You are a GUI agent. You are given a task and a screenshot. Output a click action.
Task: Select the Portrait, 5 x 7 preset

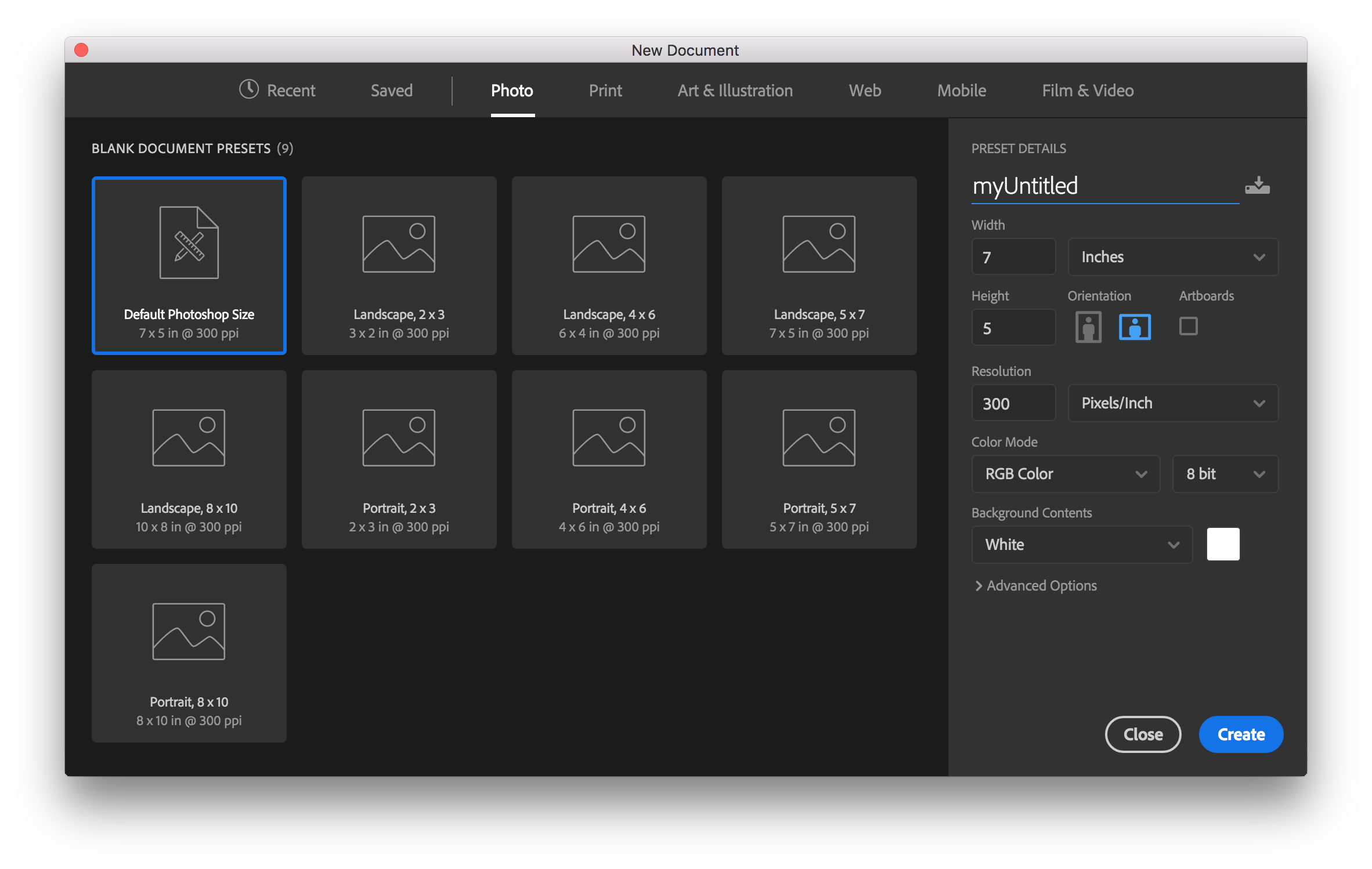(819, 459)
